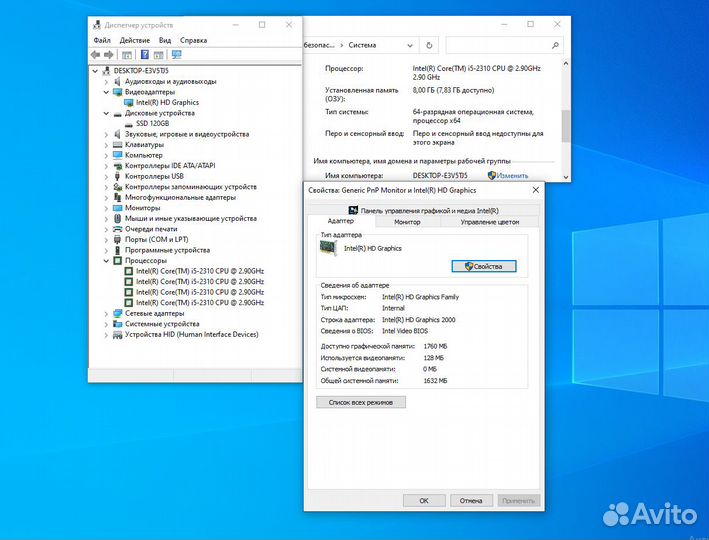Click the Мониторы category icon
The image size is (709, 540).
(x=118, y=208)
